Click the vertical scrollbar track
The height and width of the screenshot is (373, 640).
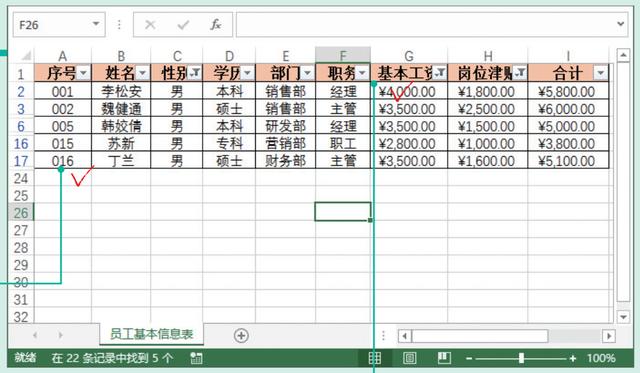[x=623, y=182]
